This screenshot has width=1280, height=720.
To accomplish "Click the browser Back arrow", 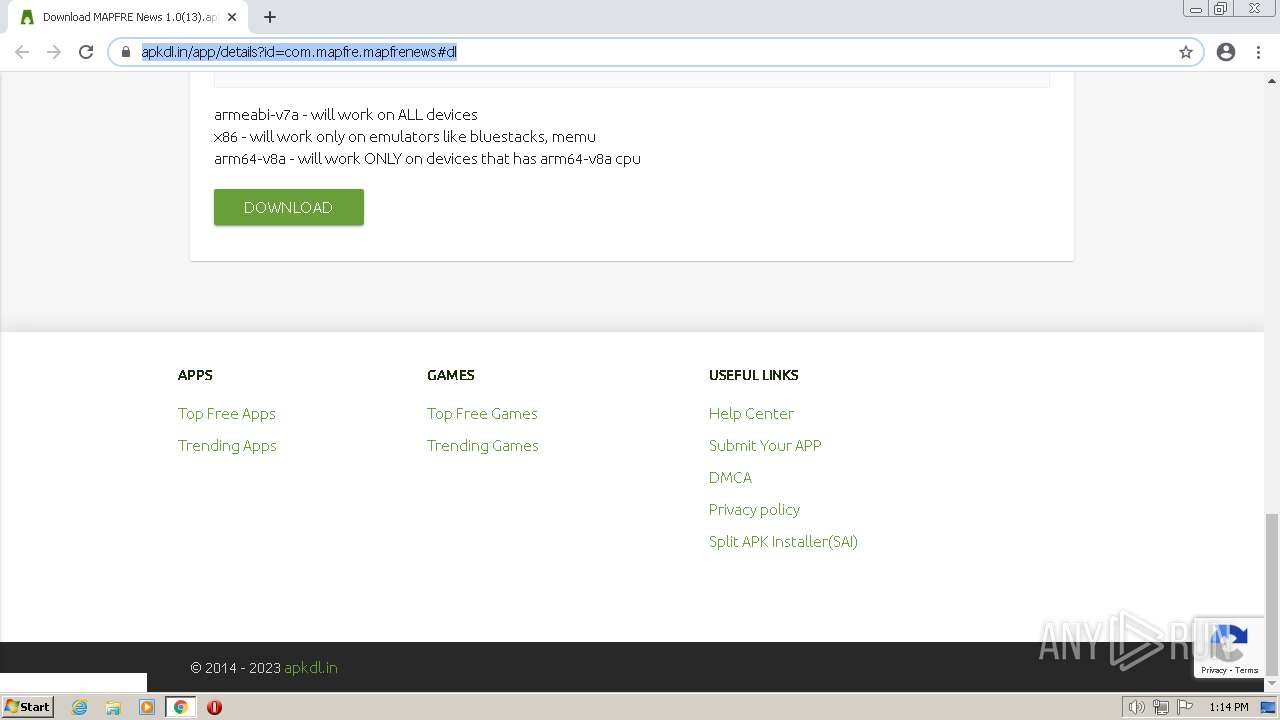I will pos(22,52).
